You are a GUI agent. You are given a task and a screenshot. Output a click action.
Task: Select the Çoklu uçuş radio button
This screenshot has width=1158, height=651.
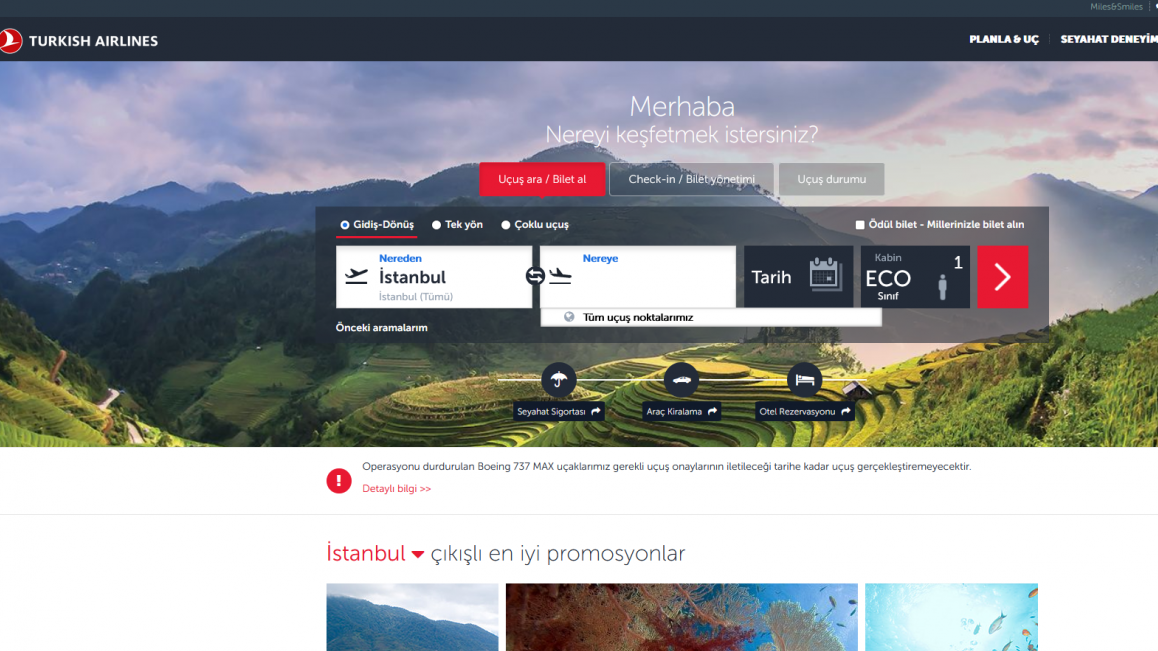[506, 225]
